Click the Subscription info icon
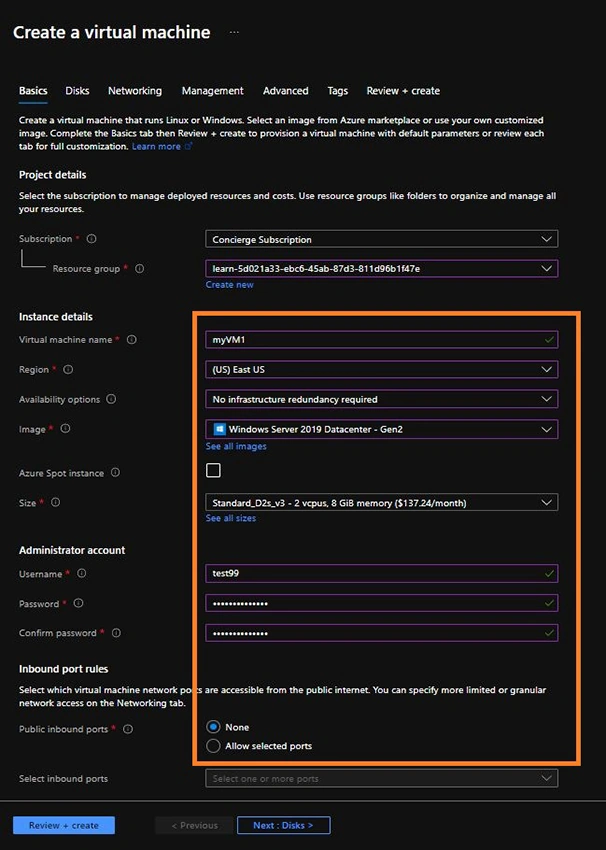Image resolution: width=606 pixels, height=850 pixels. [92, 239]
